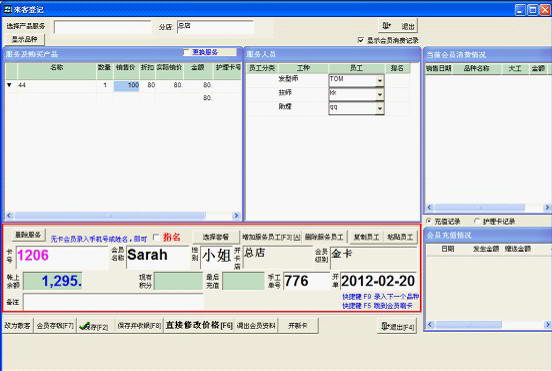Click the door icon on 退出[F4] button

pos(385,326)
